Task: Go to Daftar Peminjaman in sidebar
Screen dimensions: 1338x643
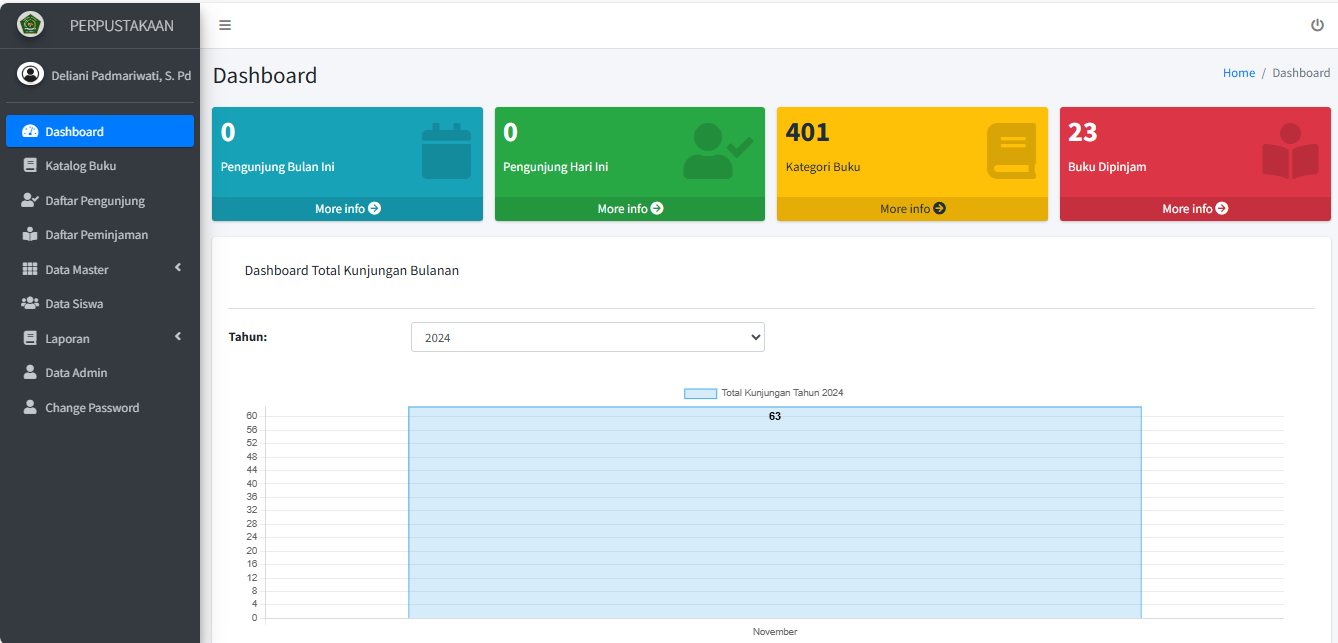Action: click(x=96, y=235)
